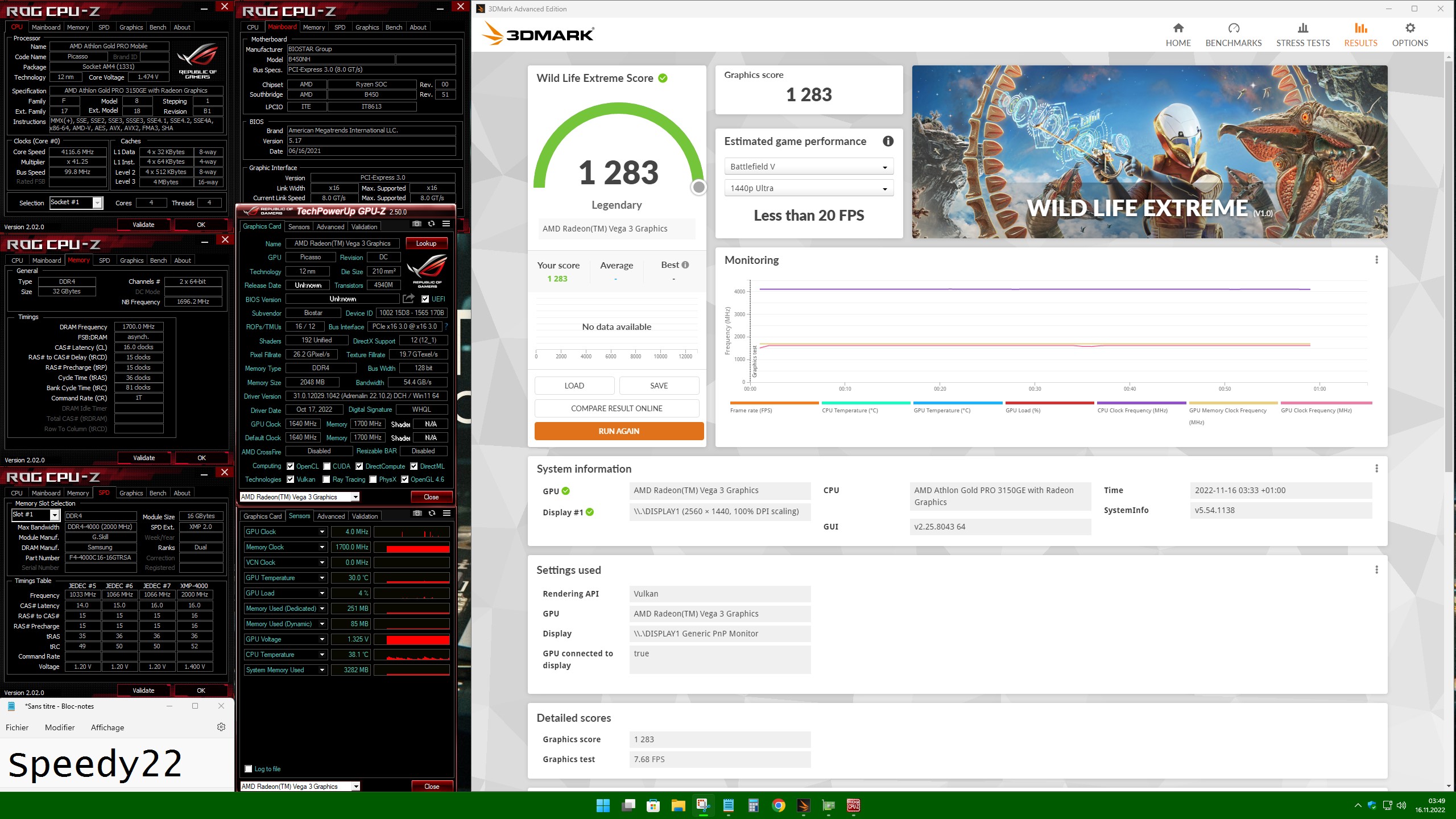Open the 3DMark HOME icon
The image size is (1456, 819).
[x=1178, y=28]
